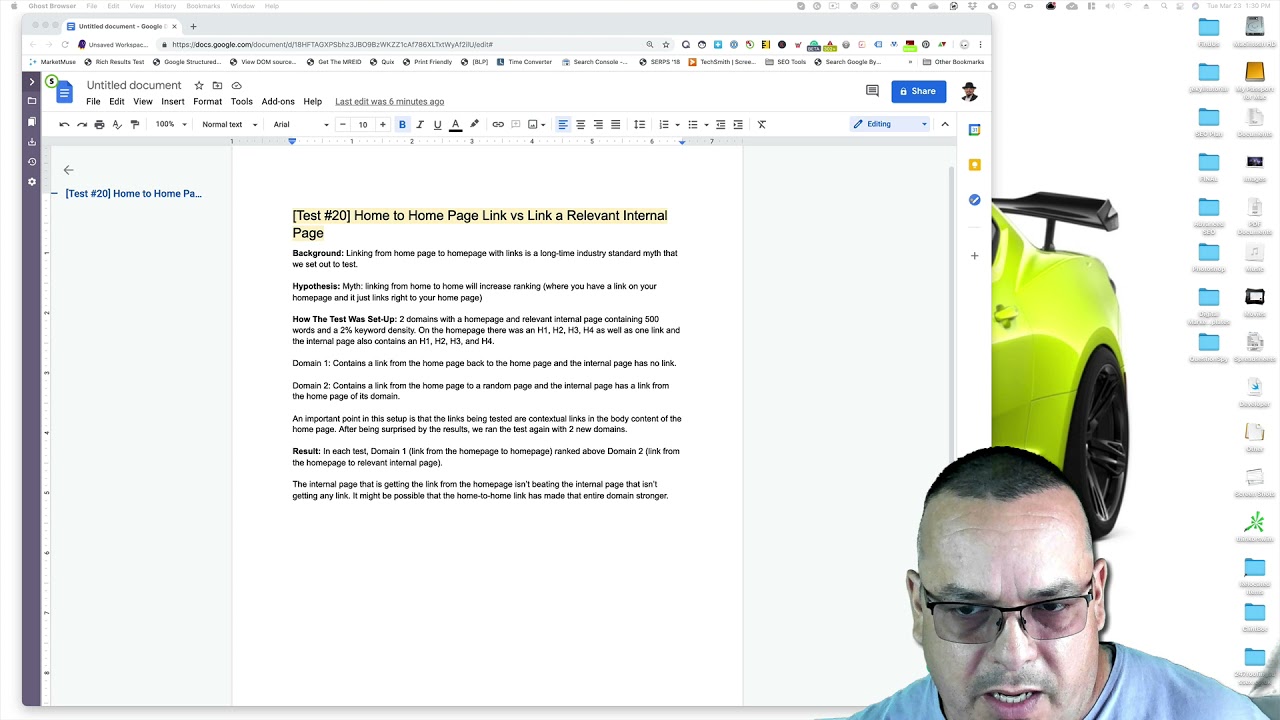1280x720 pixels.
Task: Click the Spelling and grammar check icon
Action: pos(117,124)
